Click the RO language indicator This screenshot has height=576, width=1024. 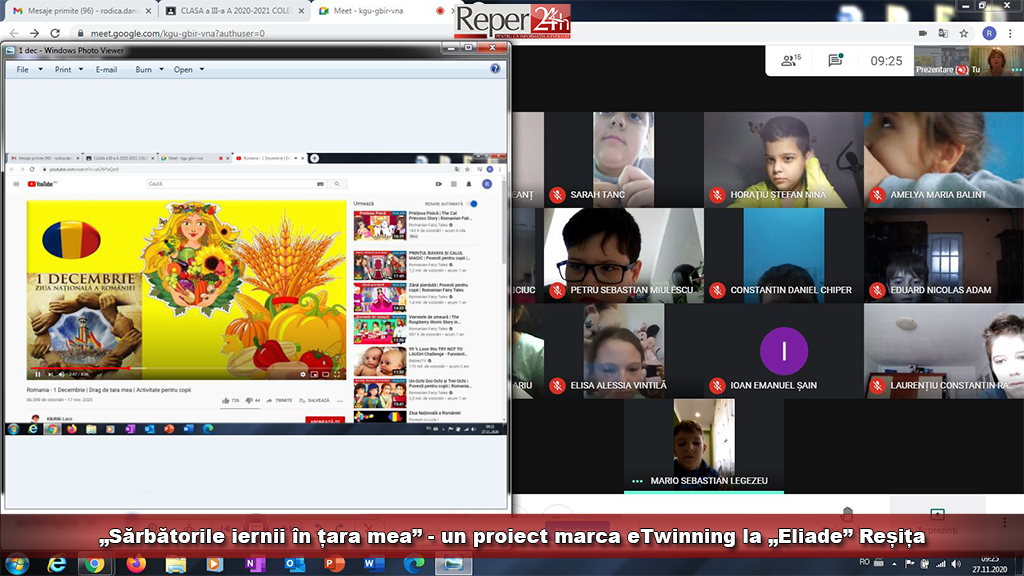(x=865, y=562)
